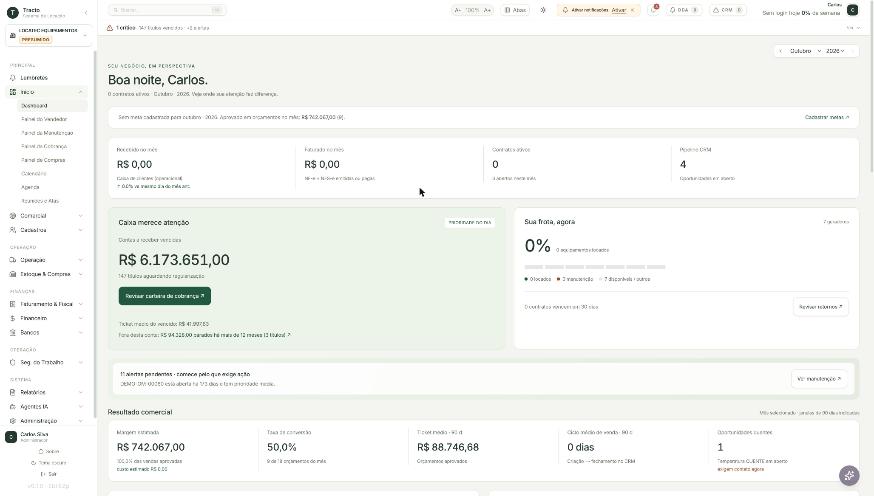Click the DDA button in top bar
This screenshot has height=496, width=874.
click(x=683, y=10)
